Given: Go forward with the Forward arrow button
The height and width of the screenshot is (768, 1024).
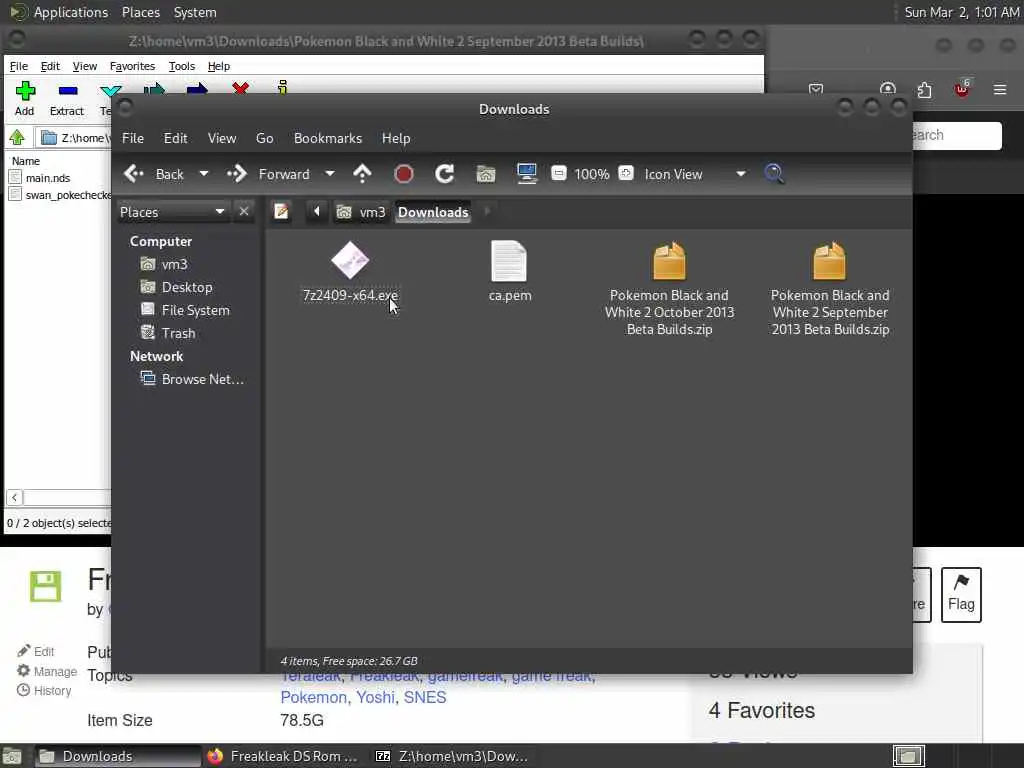Looking at the screenshot, I should point(268,174).
